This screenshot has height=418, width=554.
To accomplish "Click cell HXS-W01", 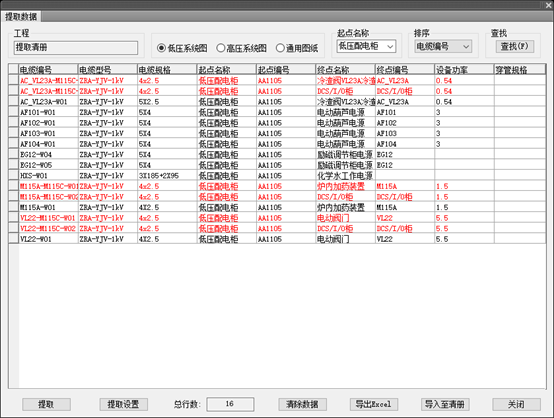I will (48, 176).
